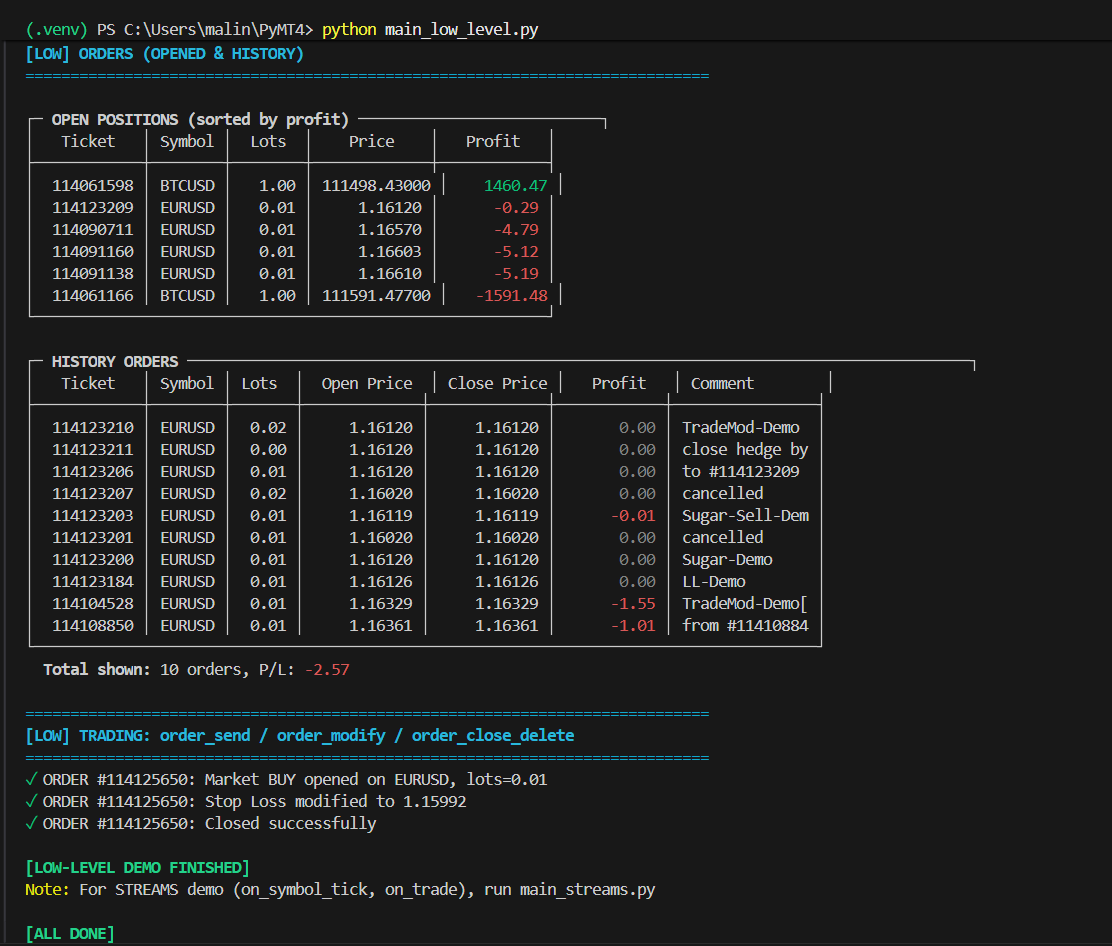Screen dimensions: 1112x946
Task: Click the OPEN POSITIONS table title
Action: point(200,120)
